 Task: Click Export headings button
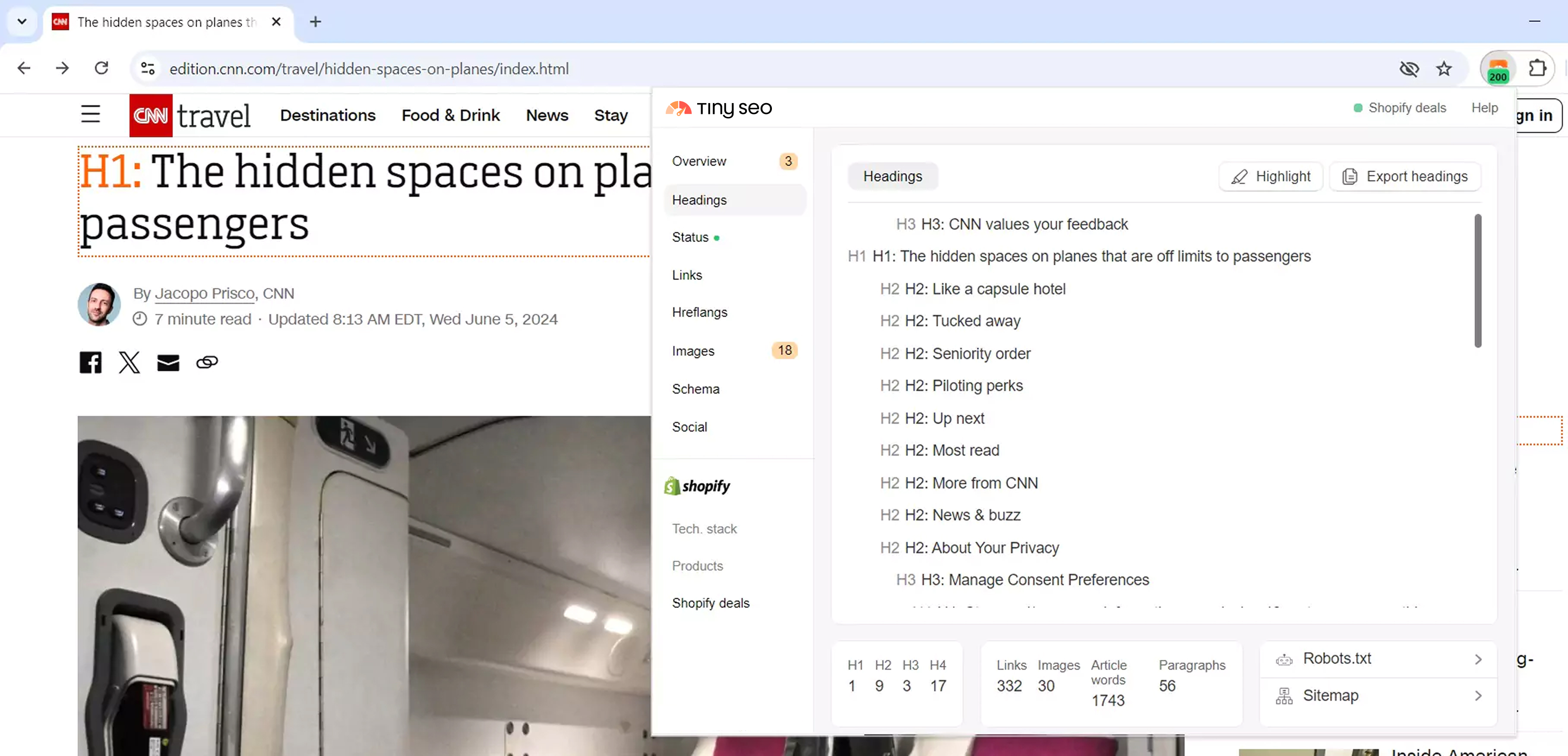[x=1405, y=176]
